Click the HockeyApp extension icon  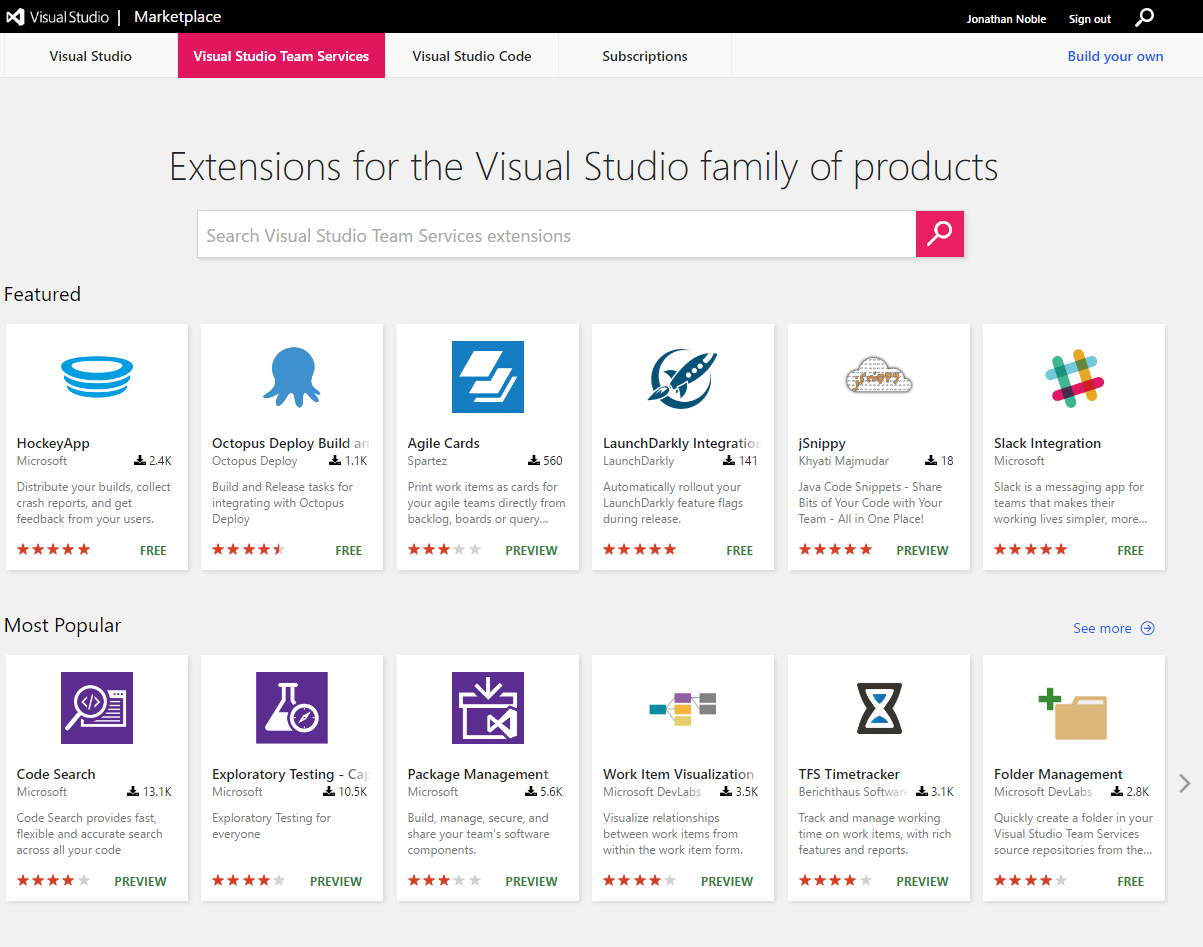(x=96, y=377)
